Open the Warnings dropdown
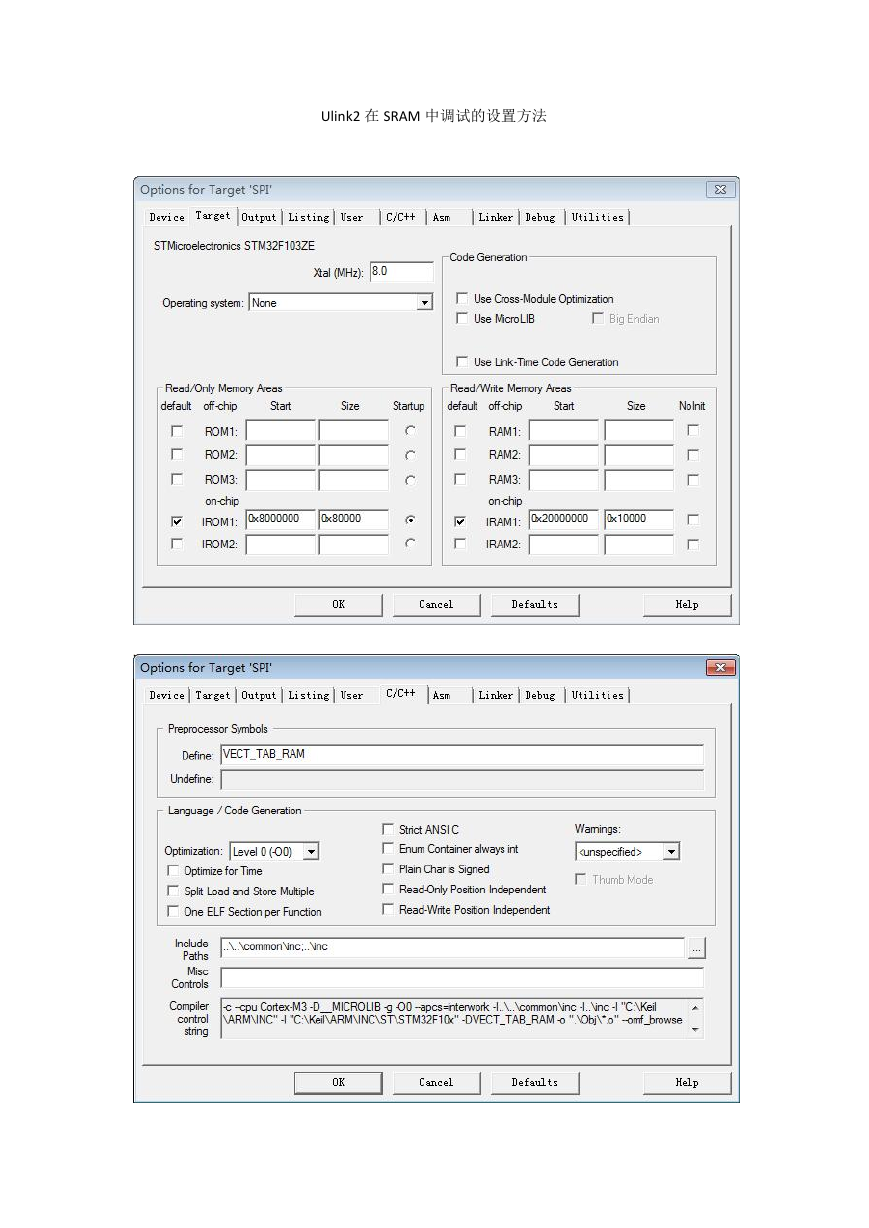The height and width of the screenshot is (1228, 869). (672, 852)
